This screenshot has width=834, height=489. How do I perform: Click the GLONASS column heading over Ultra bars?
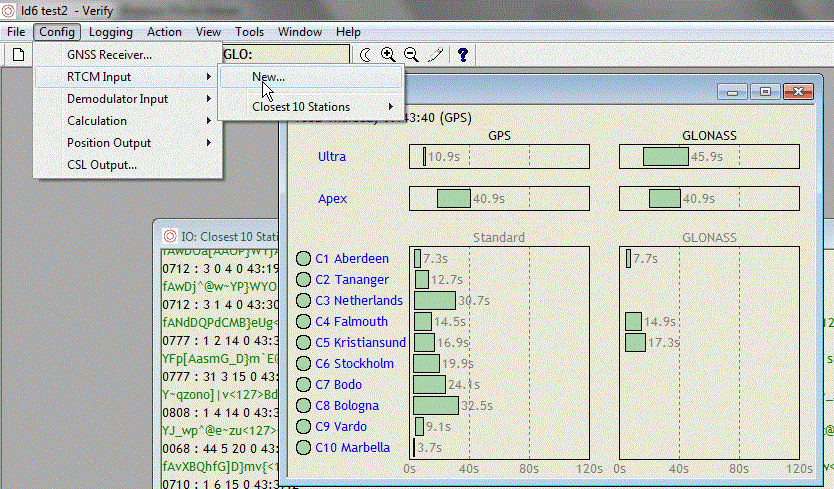point(709,136)
